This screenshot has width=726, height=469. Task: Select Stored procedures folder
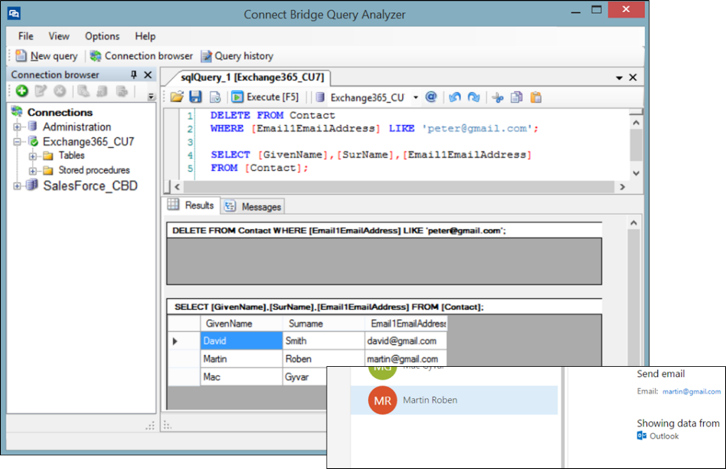coord(94,170)
